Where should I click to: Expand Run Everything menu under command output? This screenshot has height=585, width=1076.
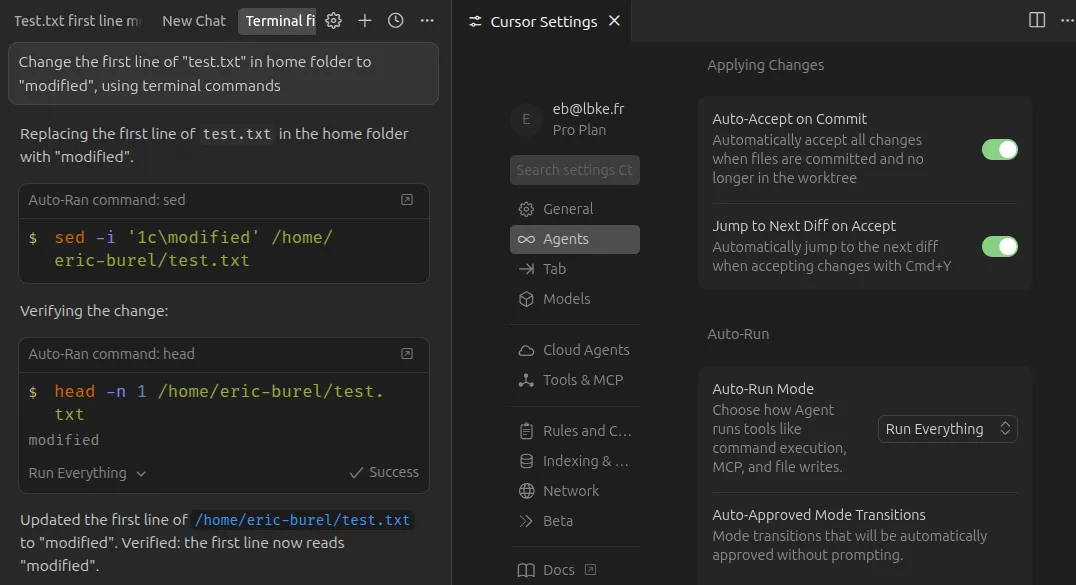tap(87, 473)
